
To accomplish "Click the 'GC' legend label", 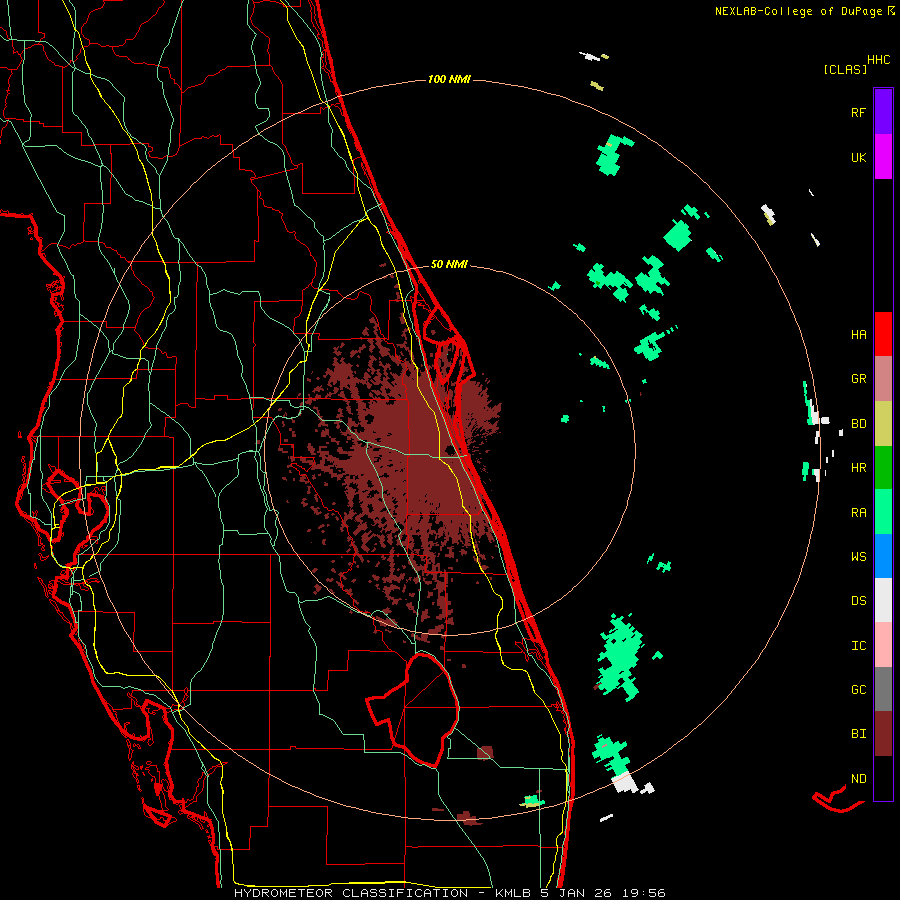I will [858, 690].
